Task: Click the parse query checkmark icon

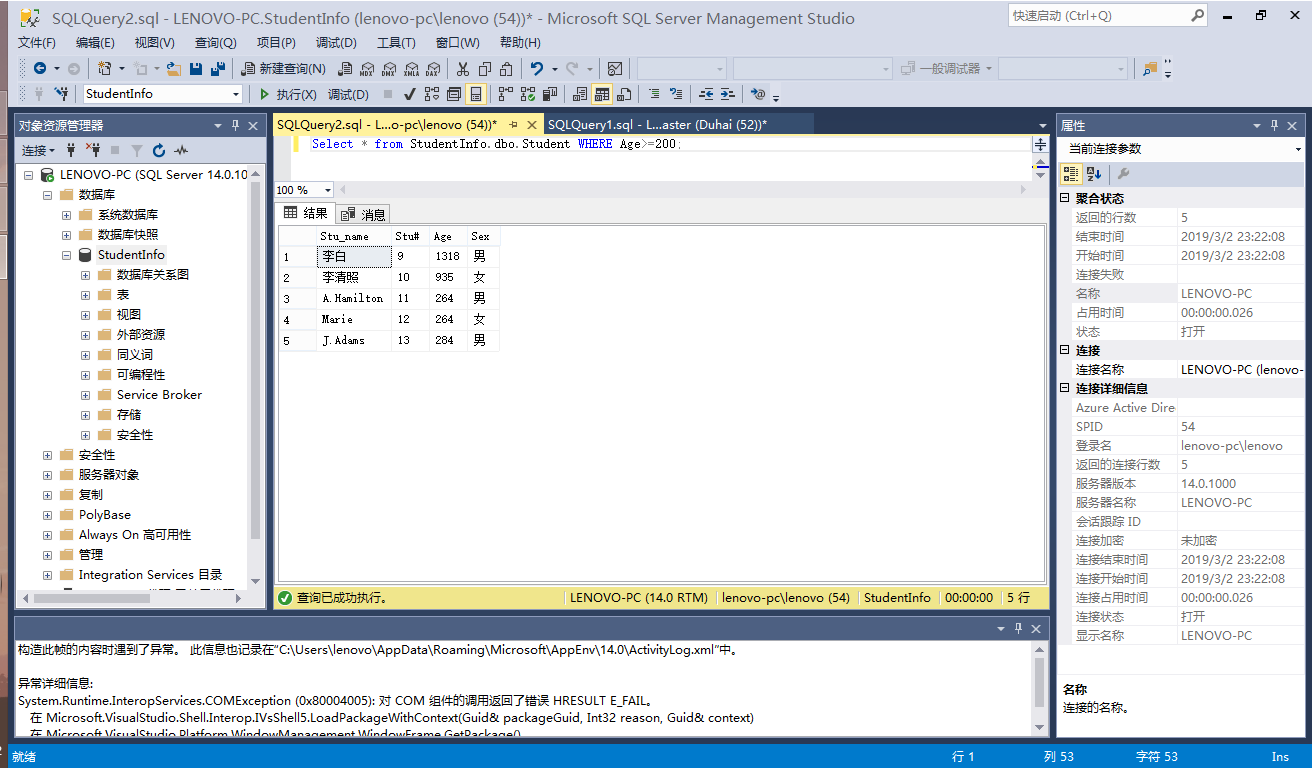Action: [408, 93]
